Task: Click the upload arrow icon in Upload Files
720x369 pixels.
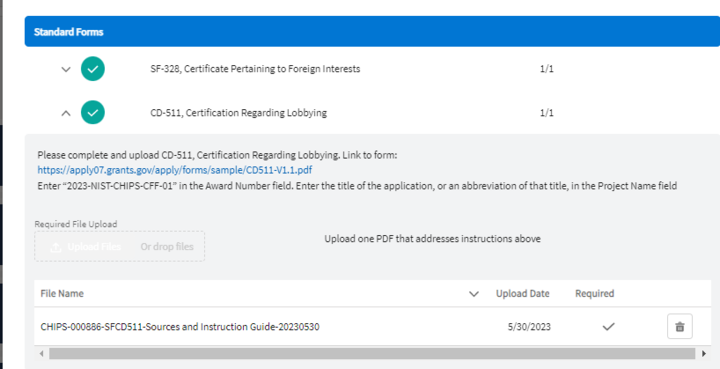Action: pos(56,247)
